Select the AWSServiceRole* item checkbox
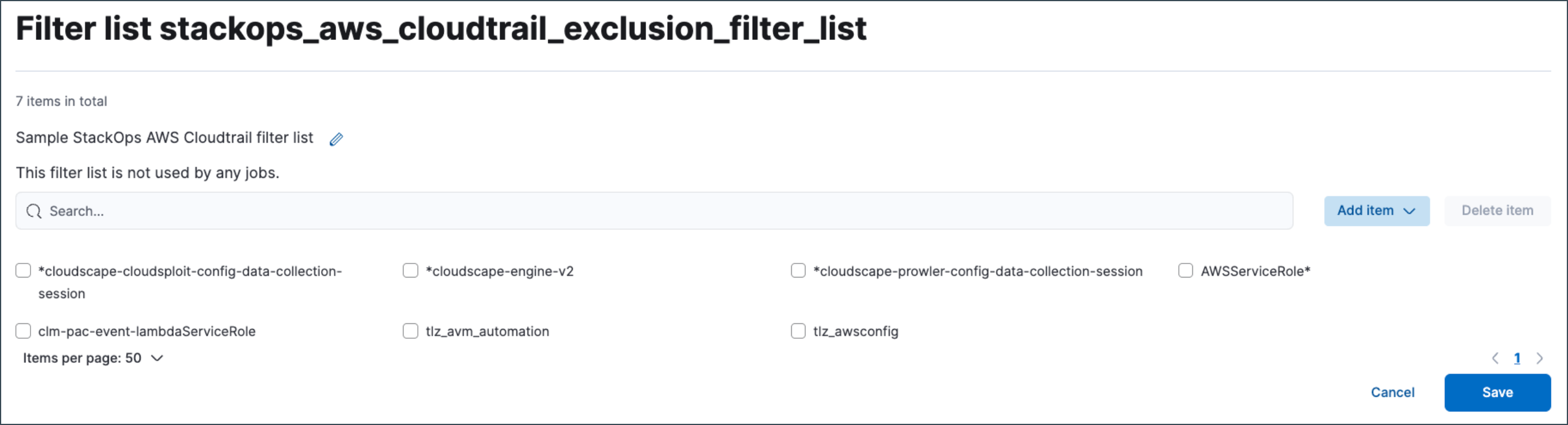Image resolution: width=1568 pixels, height=425 pixels. pos(1185,271)
